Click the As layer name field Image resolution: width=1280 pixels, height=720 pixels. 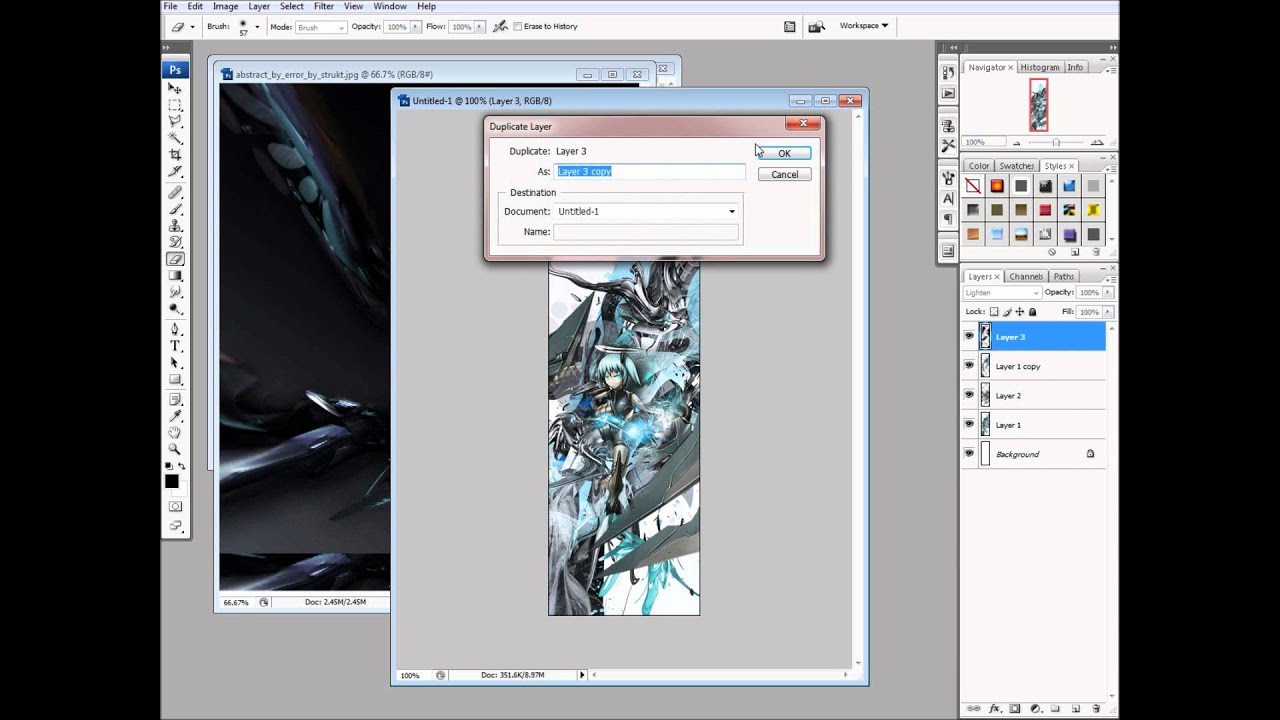650,171
